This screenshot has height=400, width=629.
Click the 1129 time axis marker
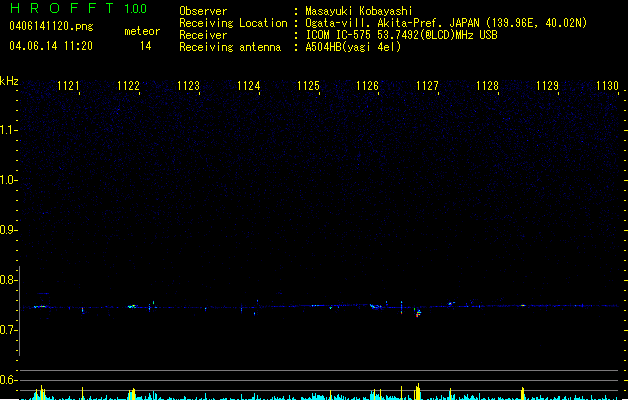[x=547, y=86]
